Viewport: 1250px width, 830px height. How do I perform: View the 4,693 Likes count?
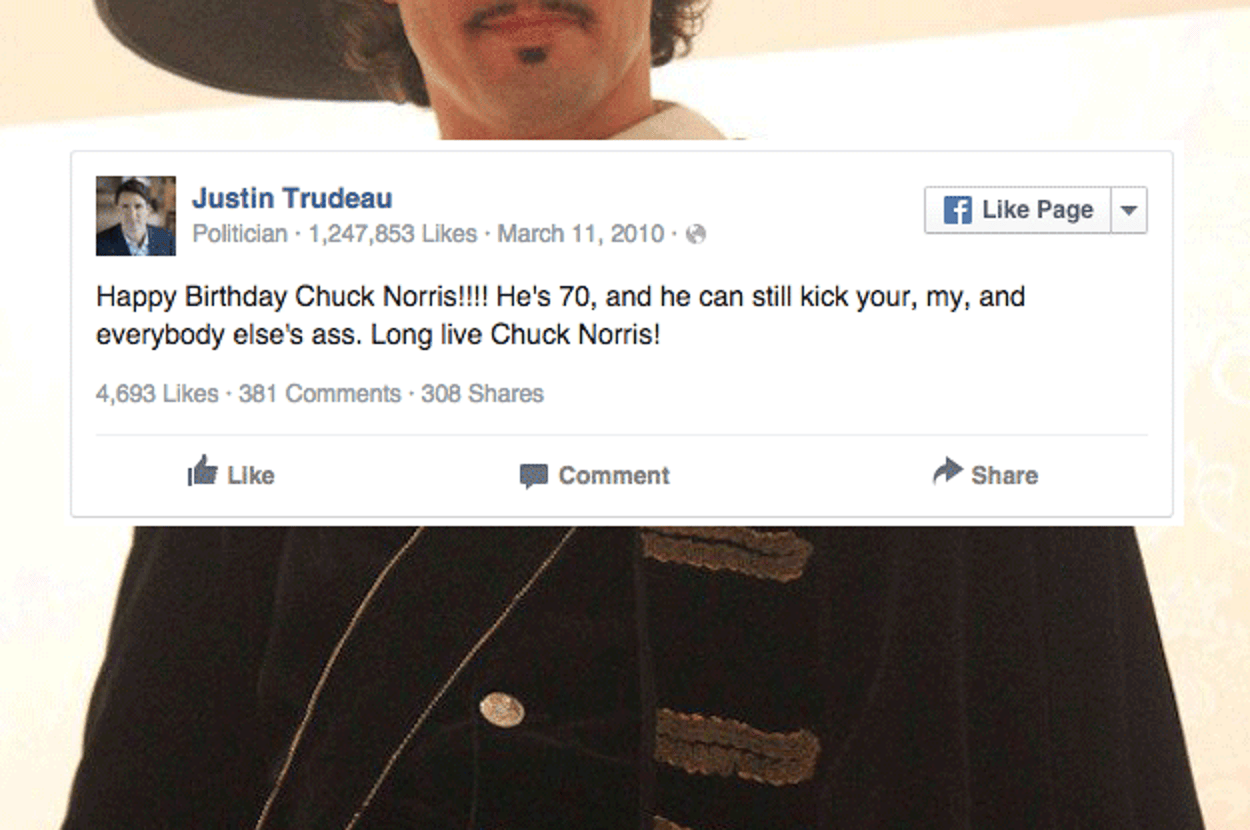(157, 394)
